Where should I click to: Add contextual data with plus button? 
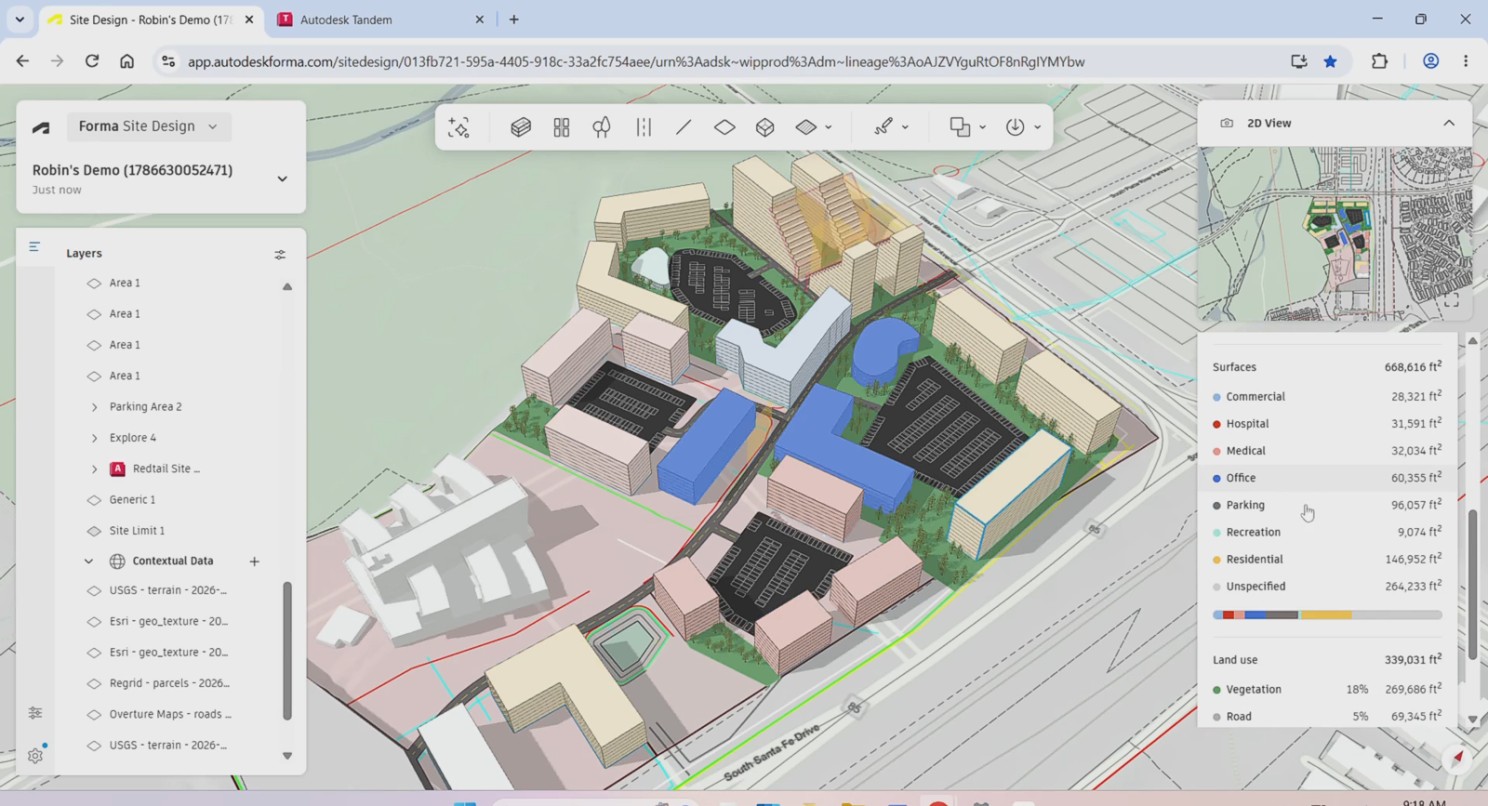click(x=254, y=561)
